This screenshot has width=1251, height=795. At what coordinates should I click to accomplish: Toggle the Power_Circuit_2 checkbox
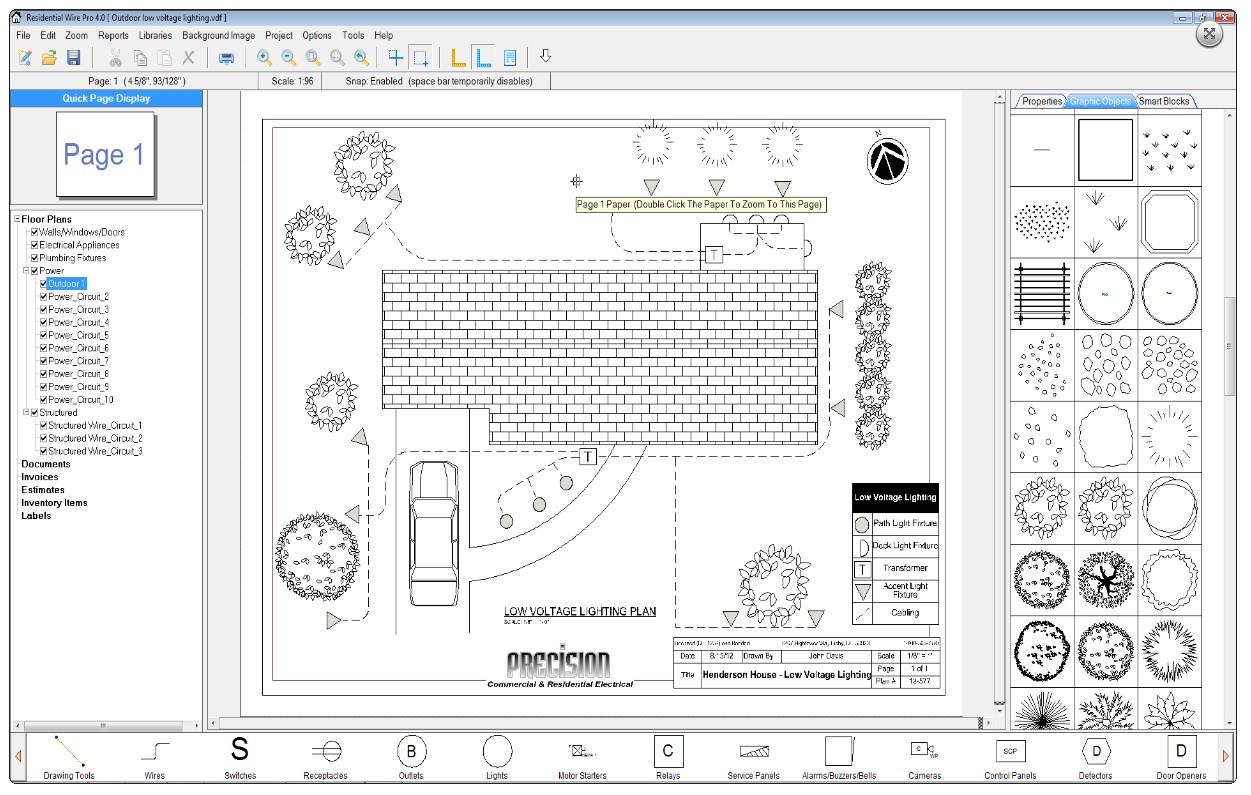click(x=43, y=297)
